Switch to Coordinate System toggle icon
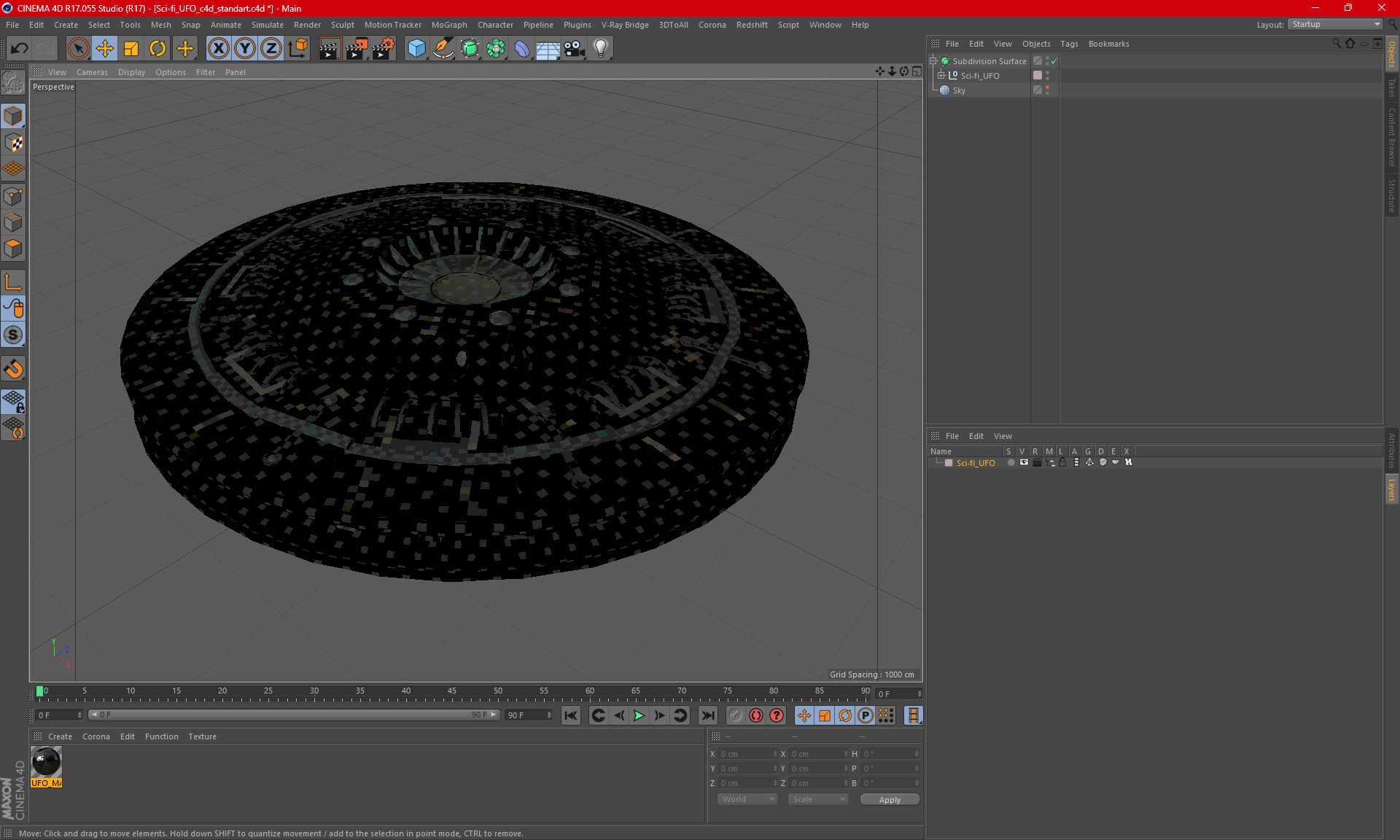The image size is (1400, 840). (297, 49)
